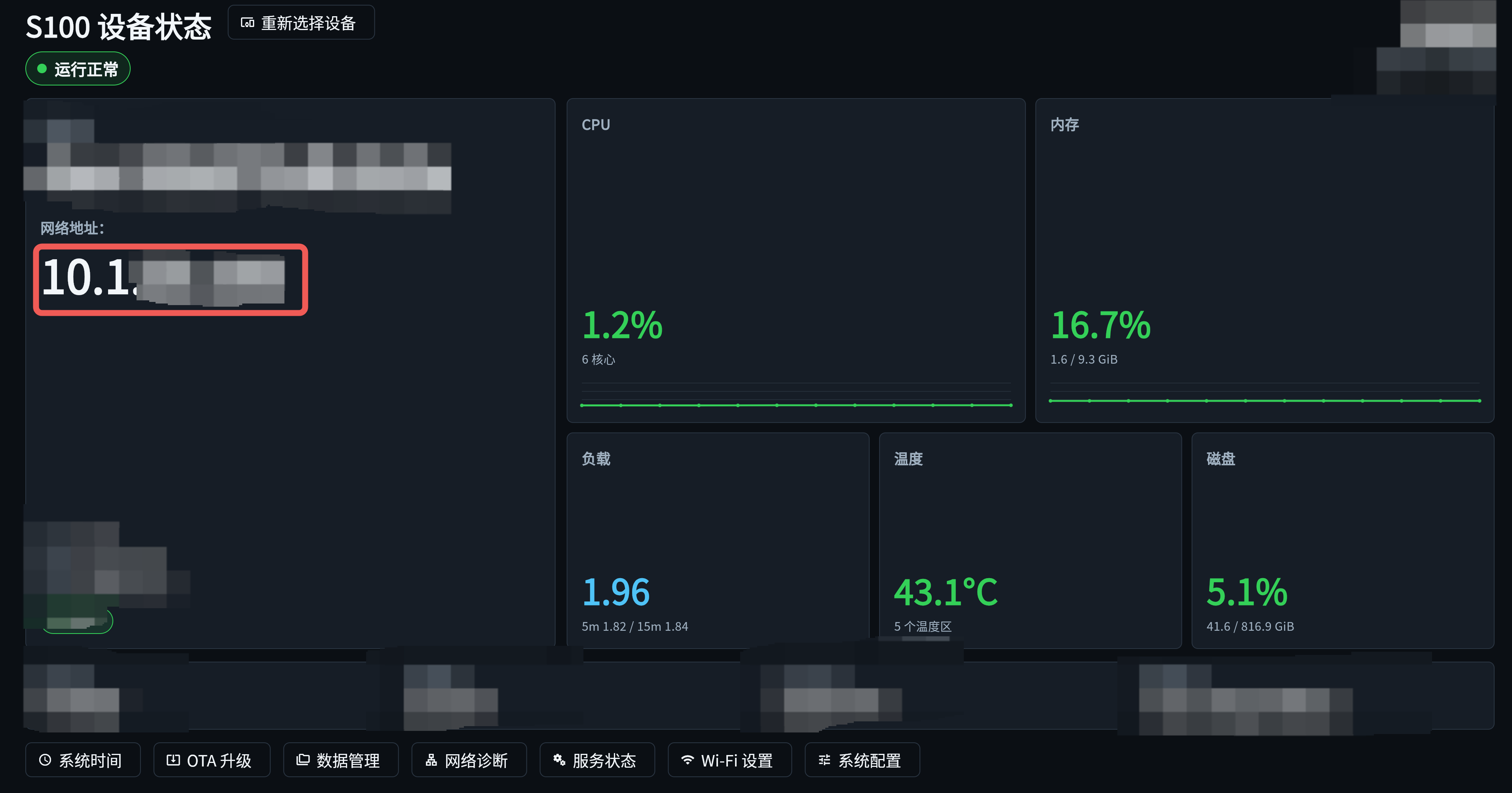
Task: Click the network icon in 网络诊断
Action: click(x=431, y=760)
